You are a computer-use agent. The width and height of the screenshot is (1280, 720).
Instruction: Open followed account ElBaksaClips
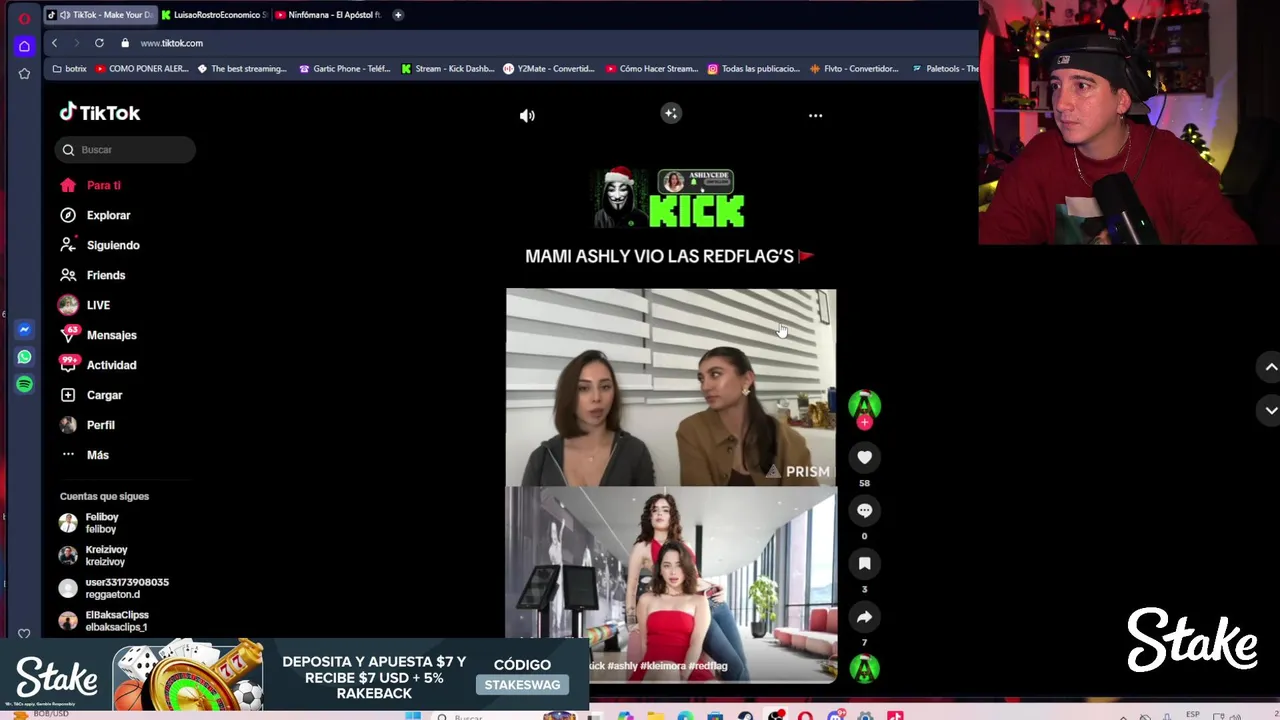(x=104, y=621)
